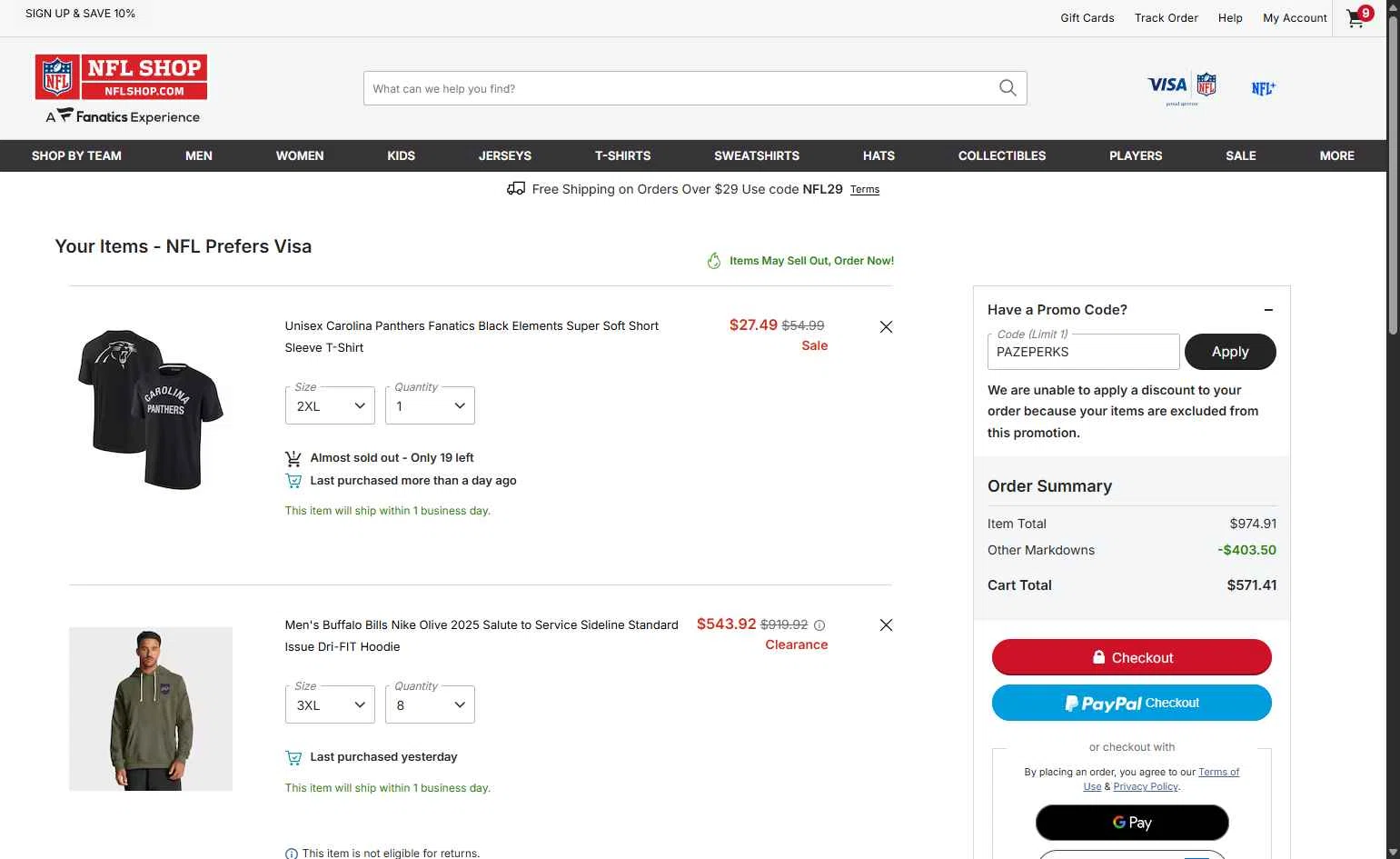Open the Collectibles menu
This screenshot has height=859, width=1400.
1002,155
